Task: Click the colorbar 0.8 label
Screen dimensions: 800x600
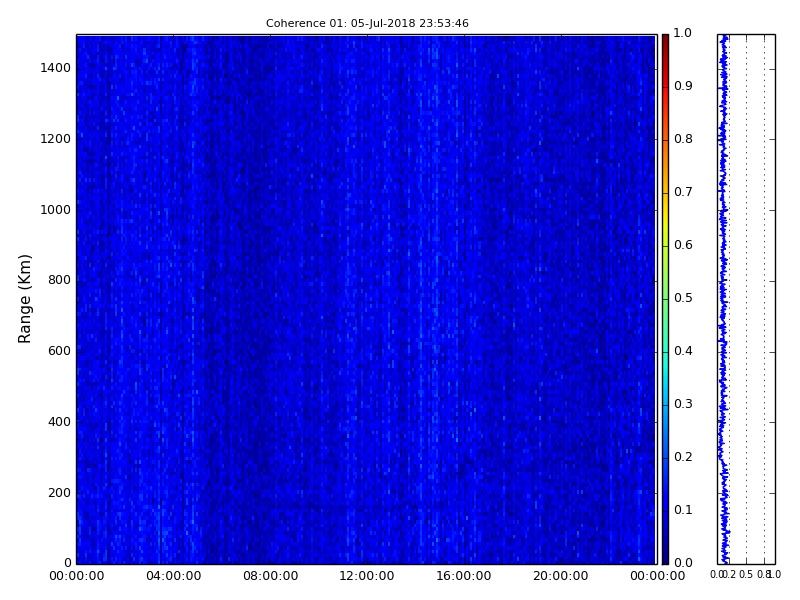Action: (x=683, y=139)
